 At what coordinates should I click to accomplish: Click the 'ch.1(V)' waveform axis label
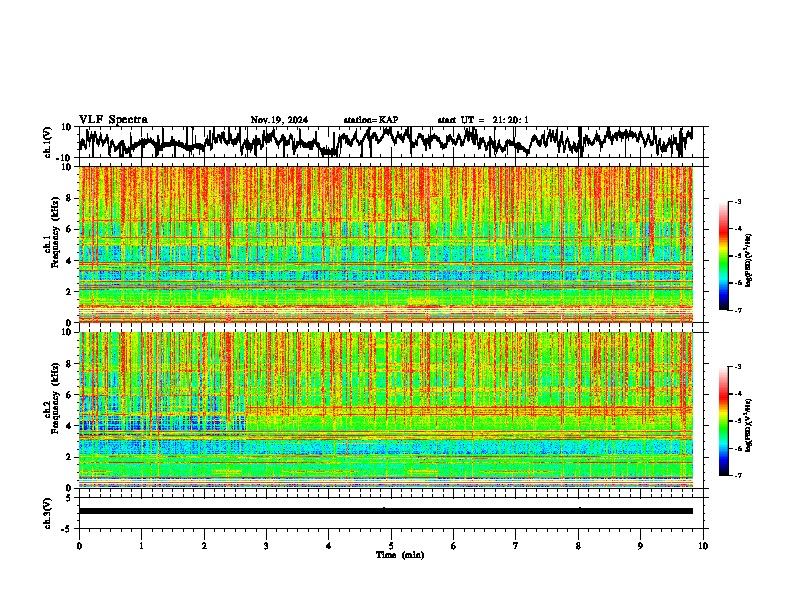[48, 142]
